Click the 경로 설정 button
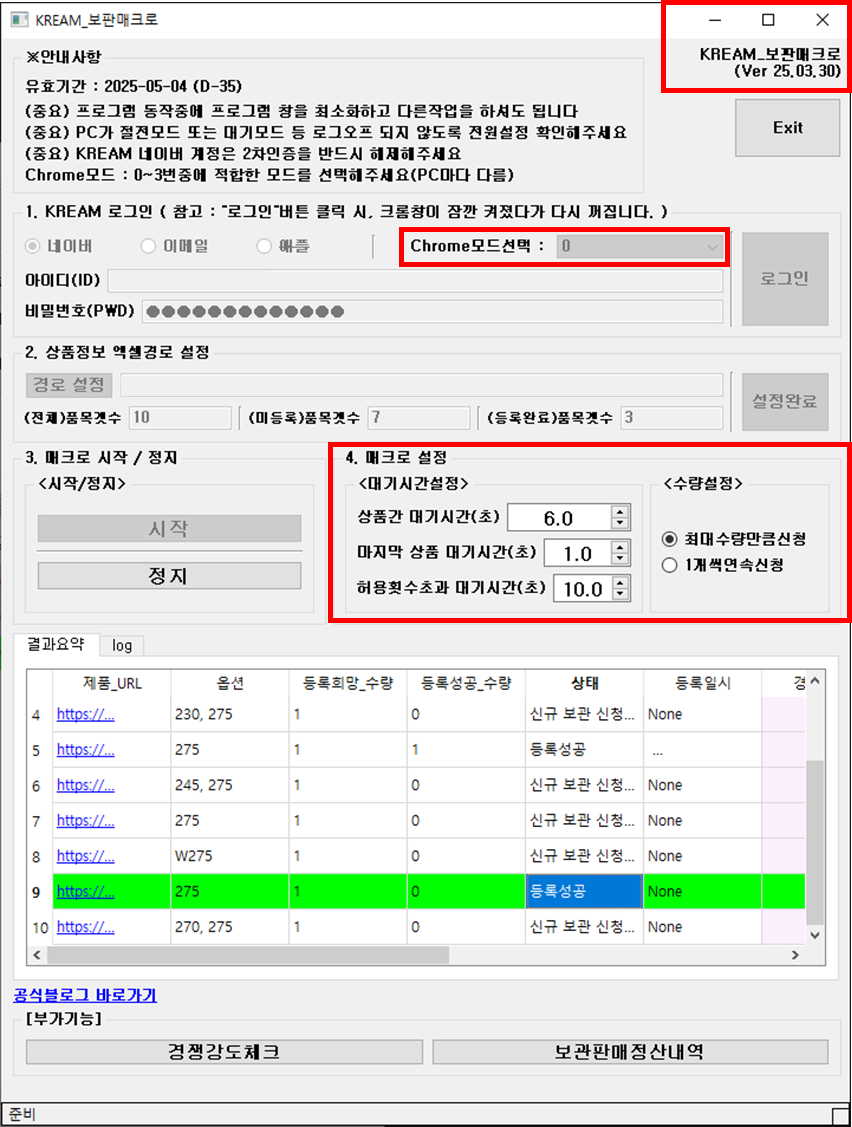The image size is (852, 1127). (69, 385)
